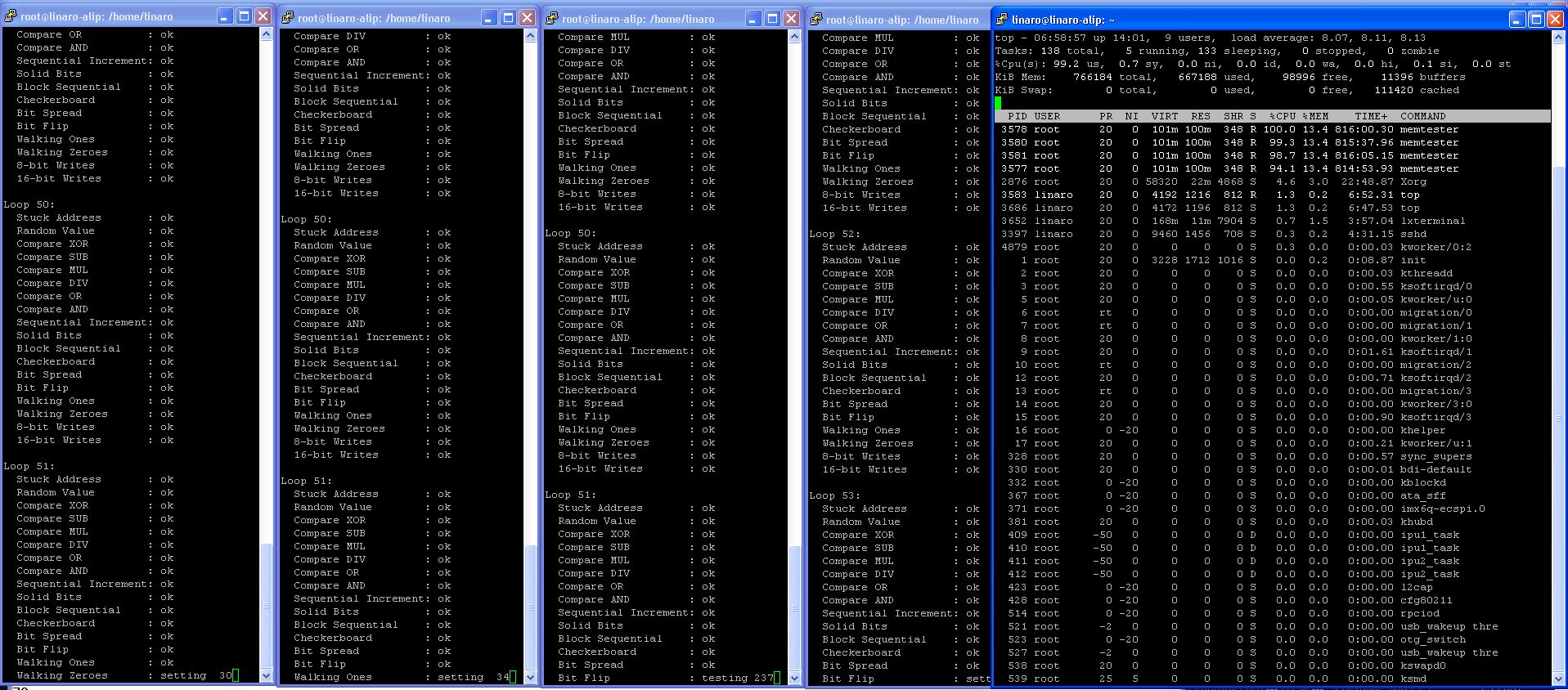
Task: Click the 'PID' column header in top
Action: [x=1018, y=116]
